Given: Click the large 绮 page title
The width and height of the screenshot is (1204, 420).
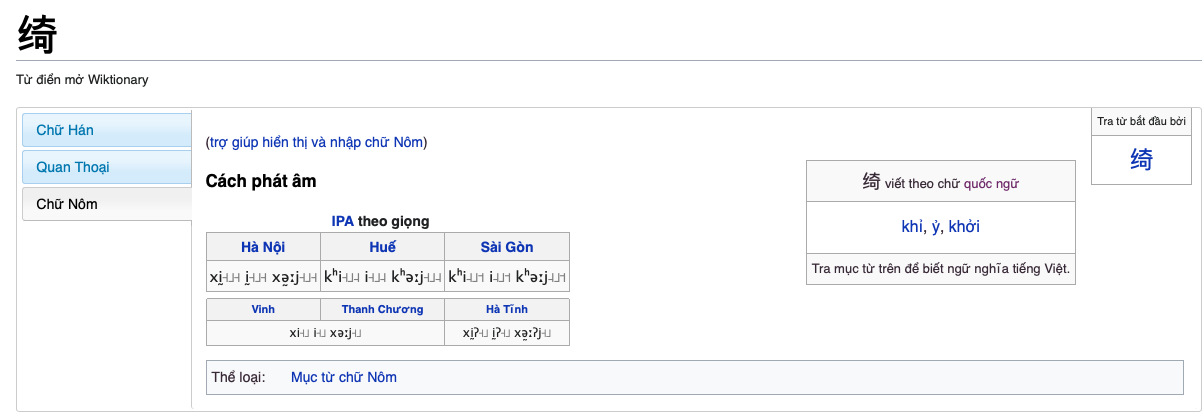Looking at the screenshot, I should coord(38,34).
